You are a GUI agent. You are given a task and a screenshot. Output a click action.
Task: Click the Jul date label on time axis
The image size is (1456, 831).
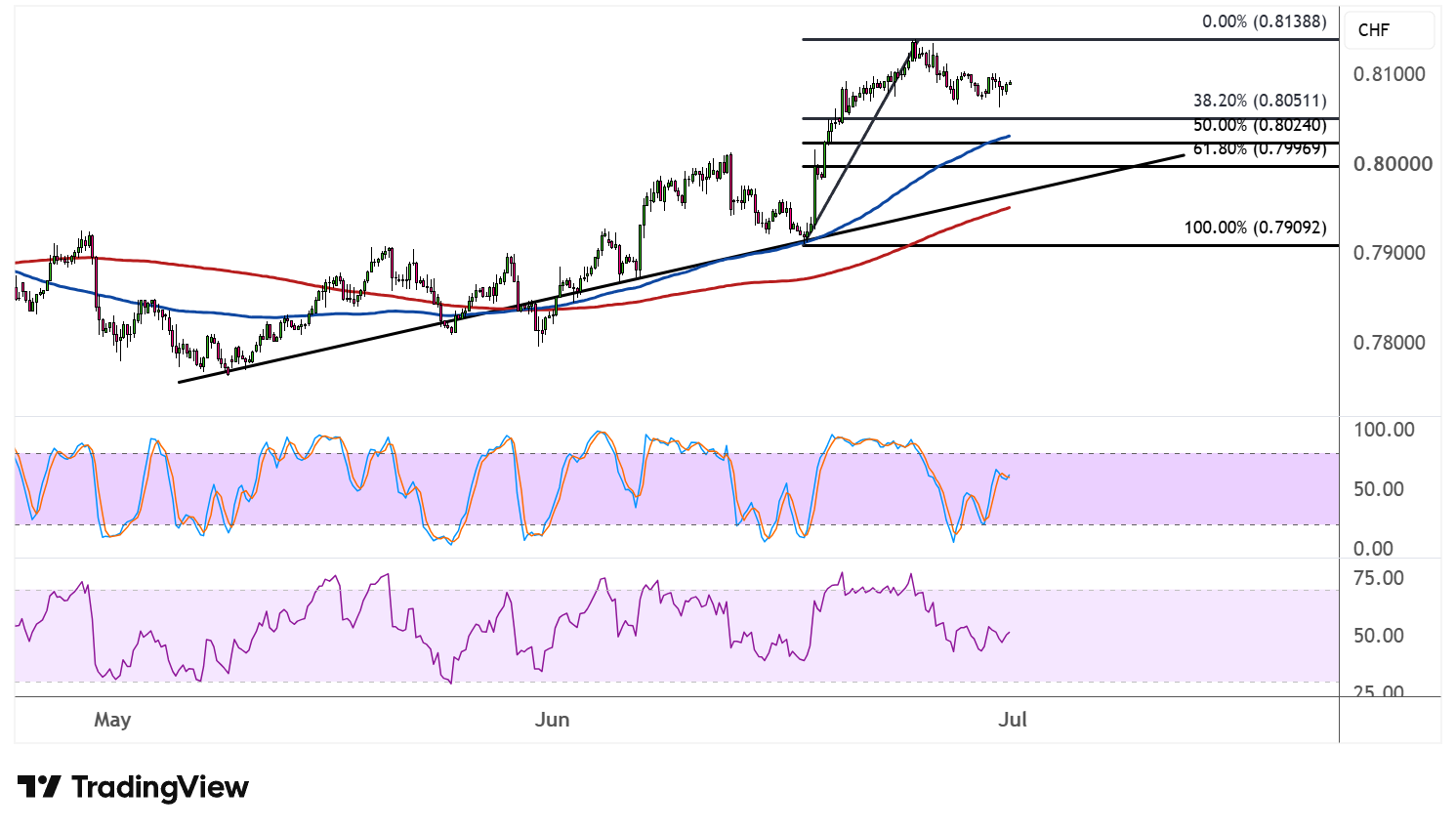(x=1013, y=720)
